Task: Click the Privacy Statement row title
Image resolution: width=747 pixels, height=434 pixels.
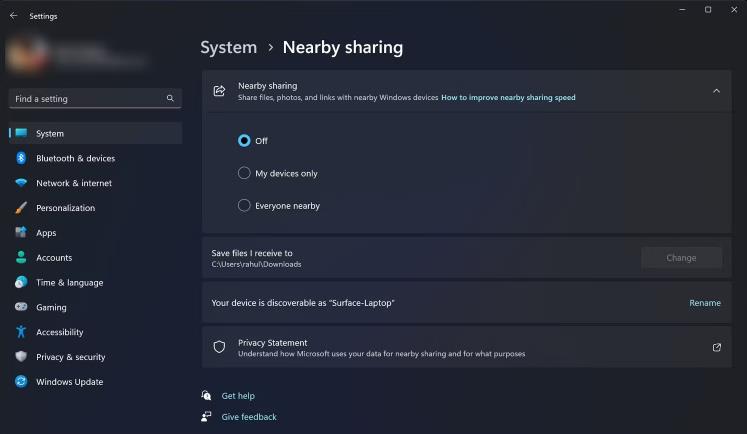Action: (x=273, y=343)
